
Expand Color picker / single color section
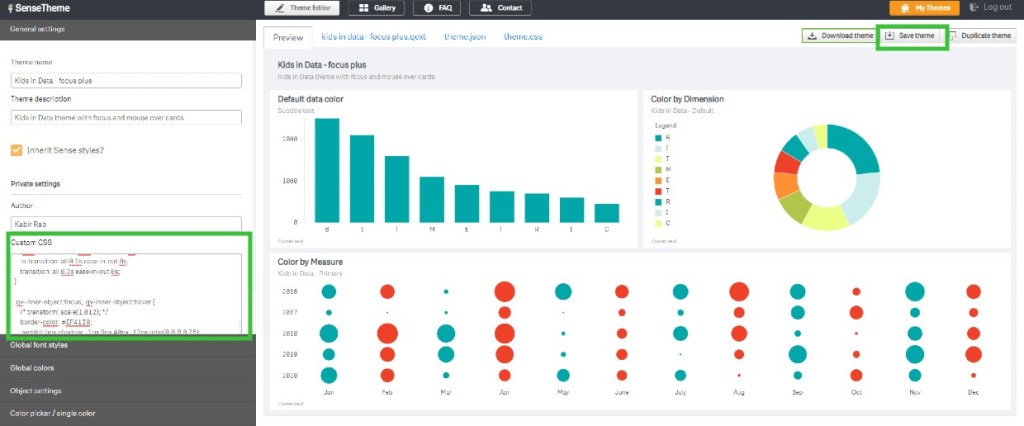click(x=128, y=412)
